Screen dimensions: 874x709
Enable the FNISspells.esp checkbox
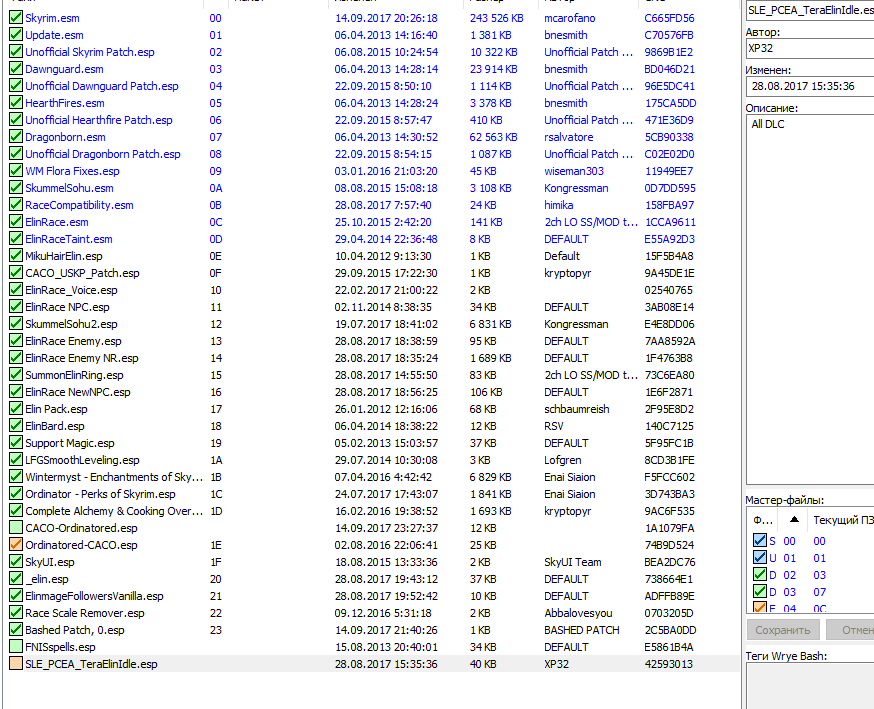[x=16, y=647]
